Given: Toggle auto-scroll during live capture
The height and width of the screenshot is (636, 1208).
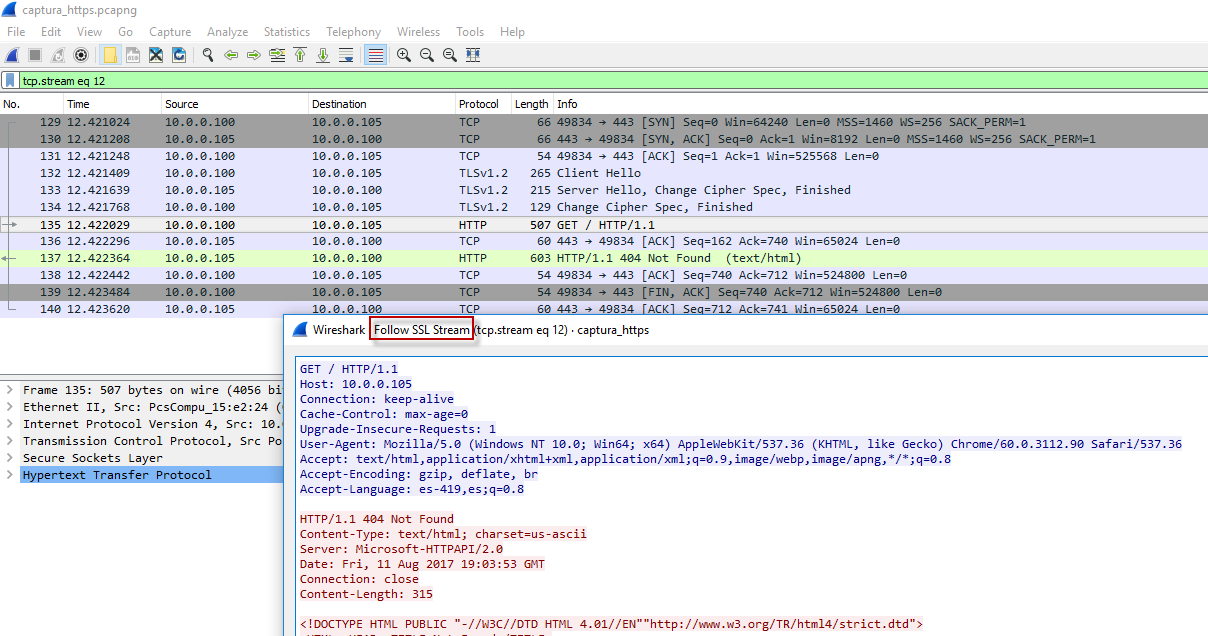Looking at the screenshot, I should tap(346, 55).
